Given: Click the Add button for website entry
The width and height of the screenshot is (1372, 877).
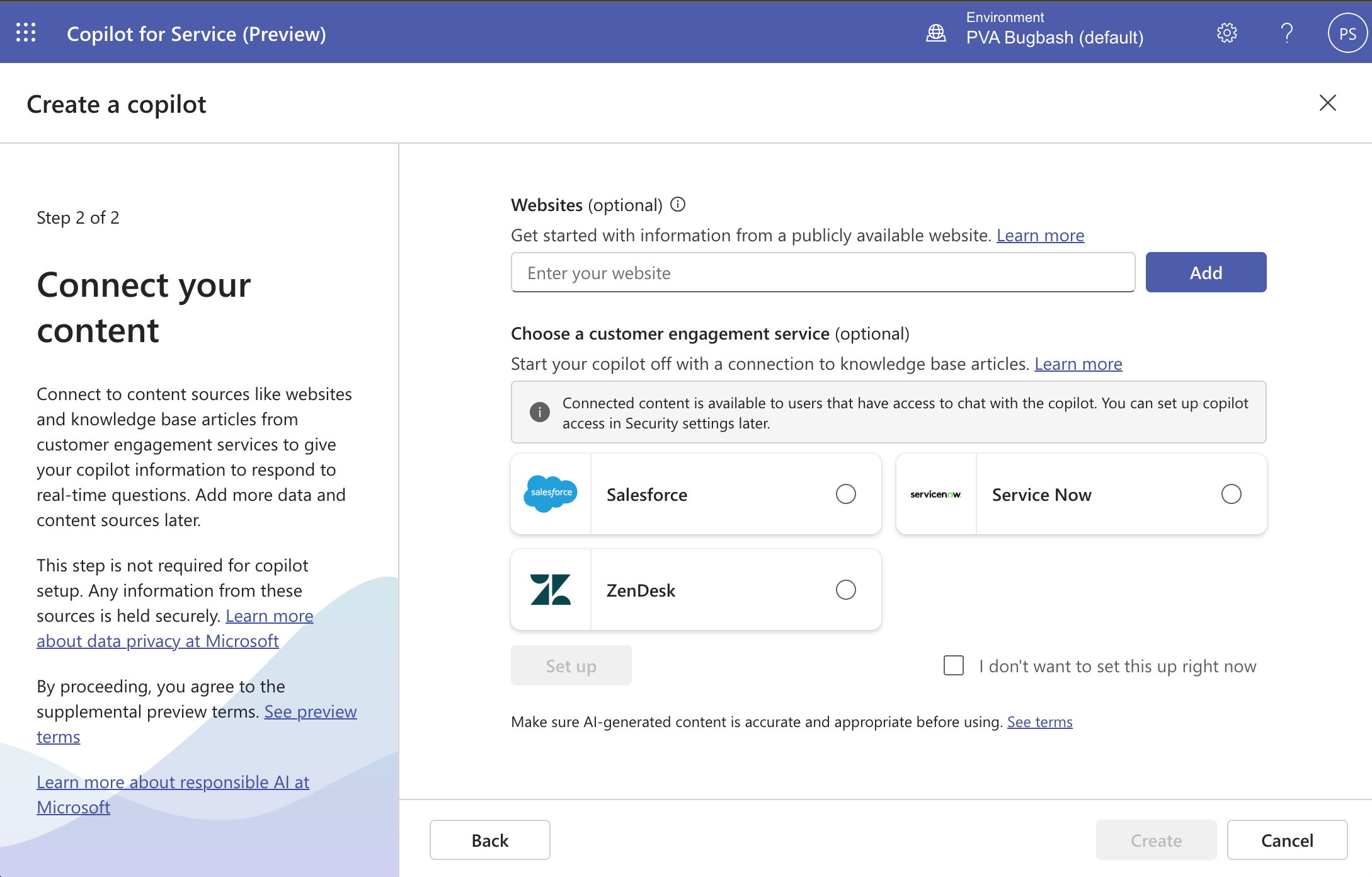Looking at the screenshot, I should coord(1206,271).
